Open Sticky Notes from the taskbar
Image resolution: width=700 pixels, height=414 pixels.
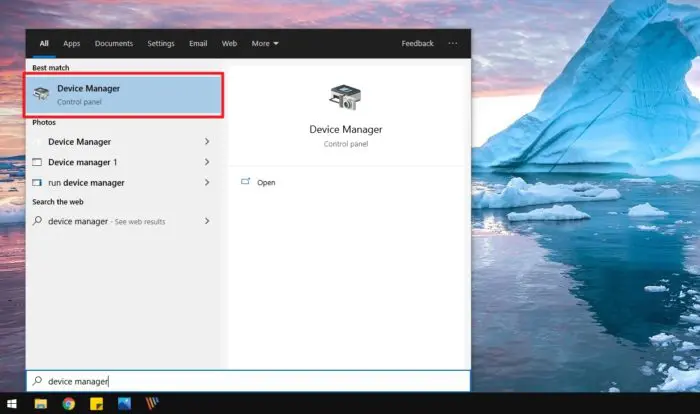96,404
